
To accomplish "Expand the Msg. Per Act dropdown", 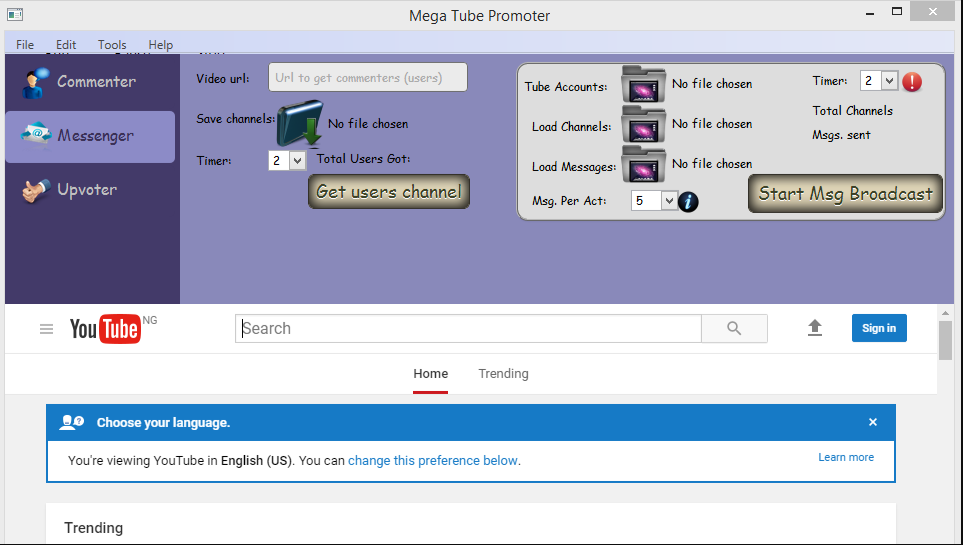I will pos(669,201).
